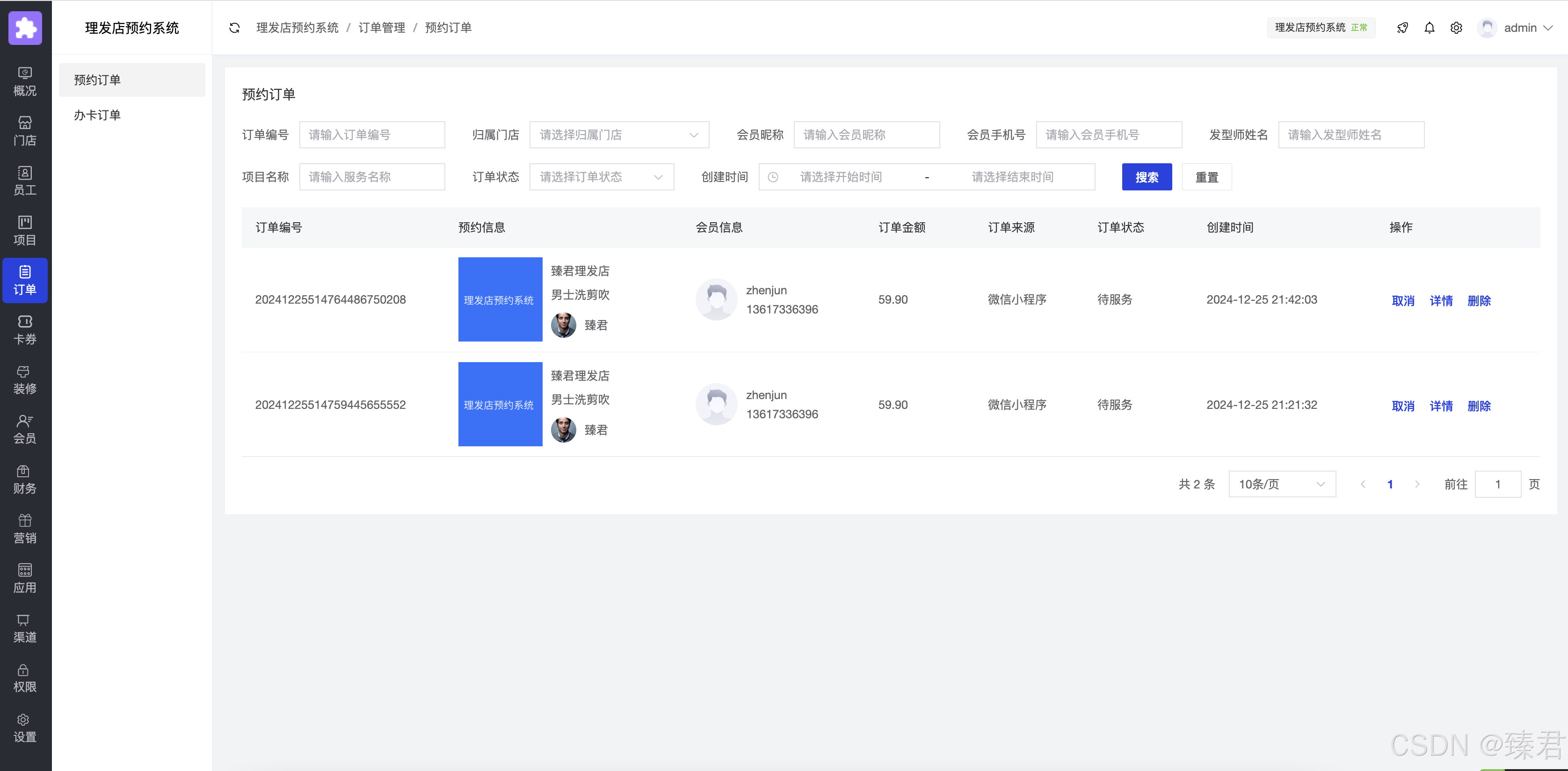Click stylist 臻君 photo in second row
This screenshot has height=771, width=1568.
[564, 430]
